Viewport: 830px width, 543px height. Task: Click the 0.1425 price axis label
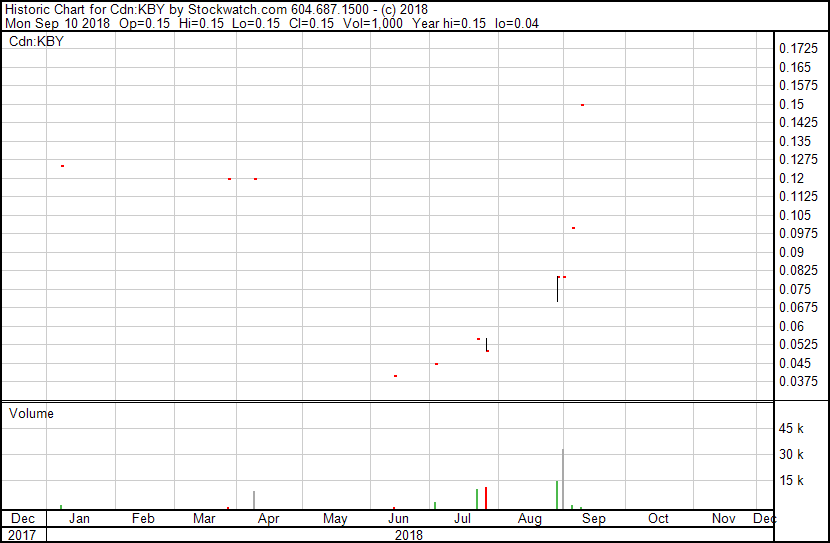click(798, 122)
